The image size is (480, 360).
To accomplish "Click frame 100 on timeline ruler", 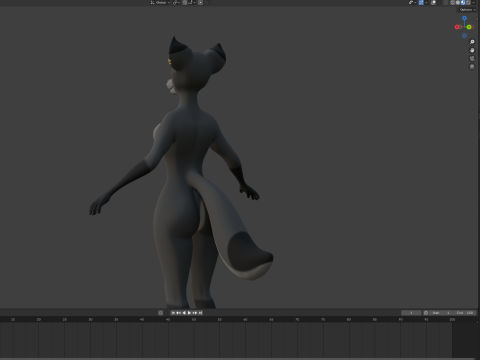I will [452, 319].
